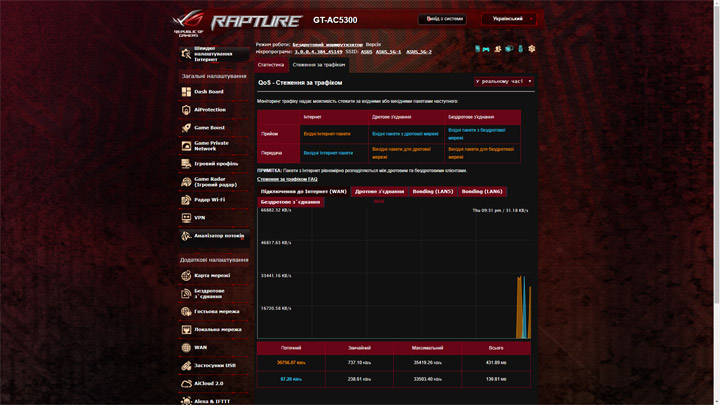This screenshot has width=720, height=405.
Task: Click Вхідні пакети з дротової мережі
Action: pos(405,134)
